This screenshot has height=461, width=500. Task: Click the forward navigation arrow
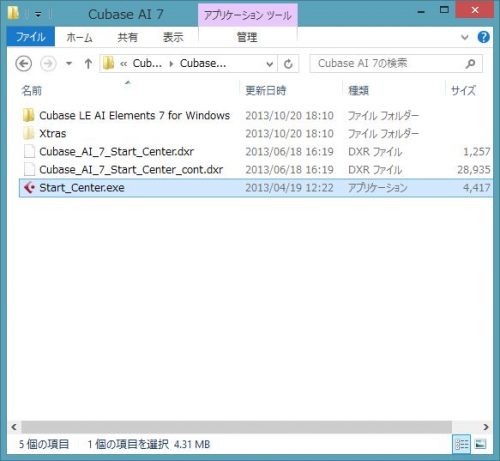[48, 63]
